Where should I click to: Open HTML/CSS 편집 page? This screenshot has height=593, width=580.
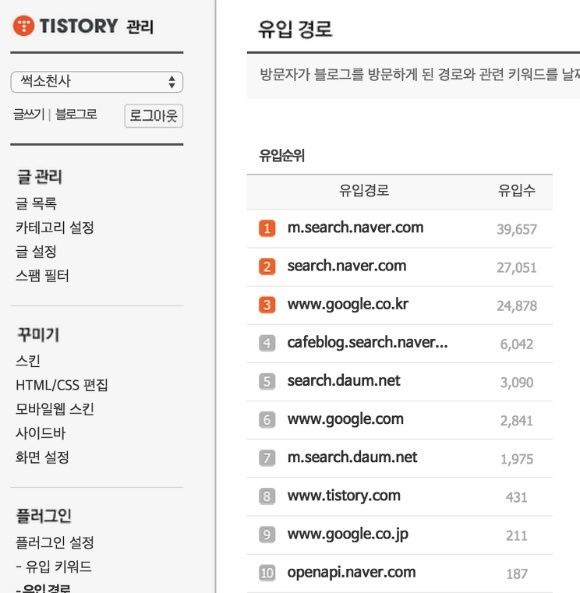(62, 385)
